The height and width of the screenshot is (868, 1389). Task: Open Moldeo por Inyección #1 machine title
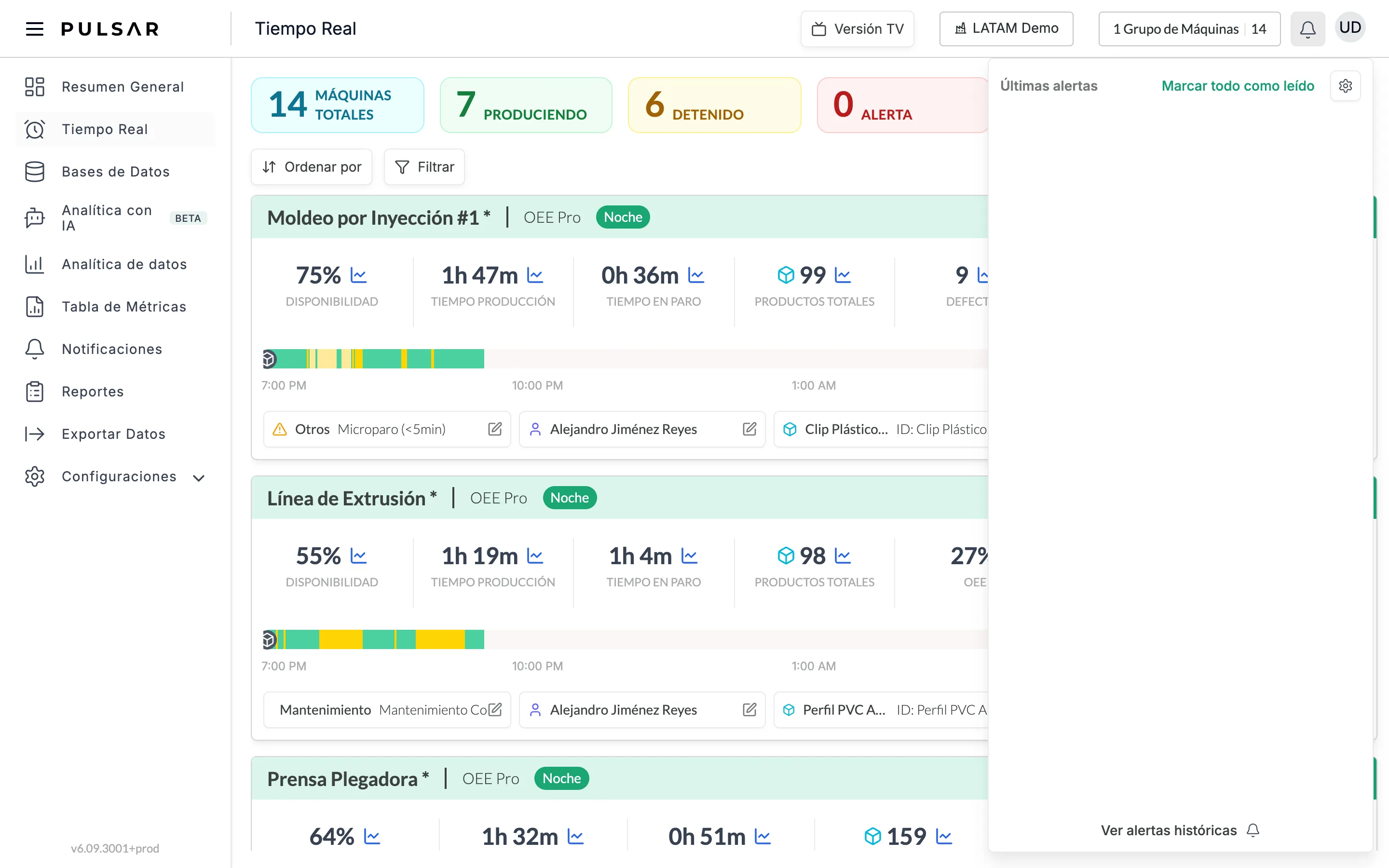click(379, 217)
